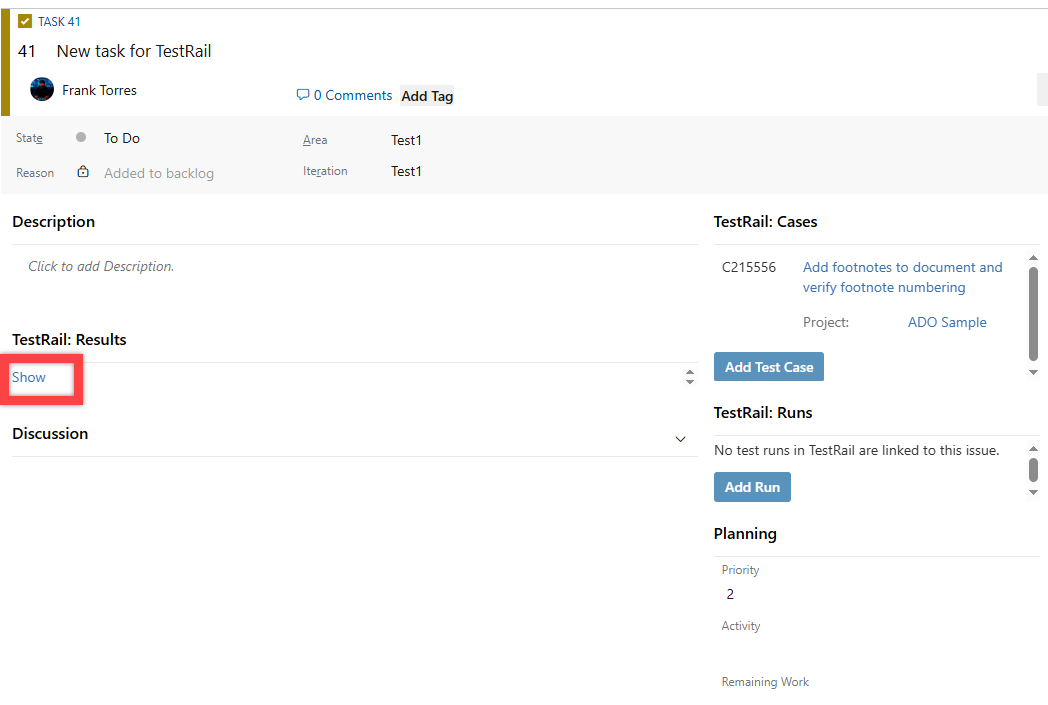Click case ID C215556
Screen dimensions: 1048x705
tap(749, 267)
